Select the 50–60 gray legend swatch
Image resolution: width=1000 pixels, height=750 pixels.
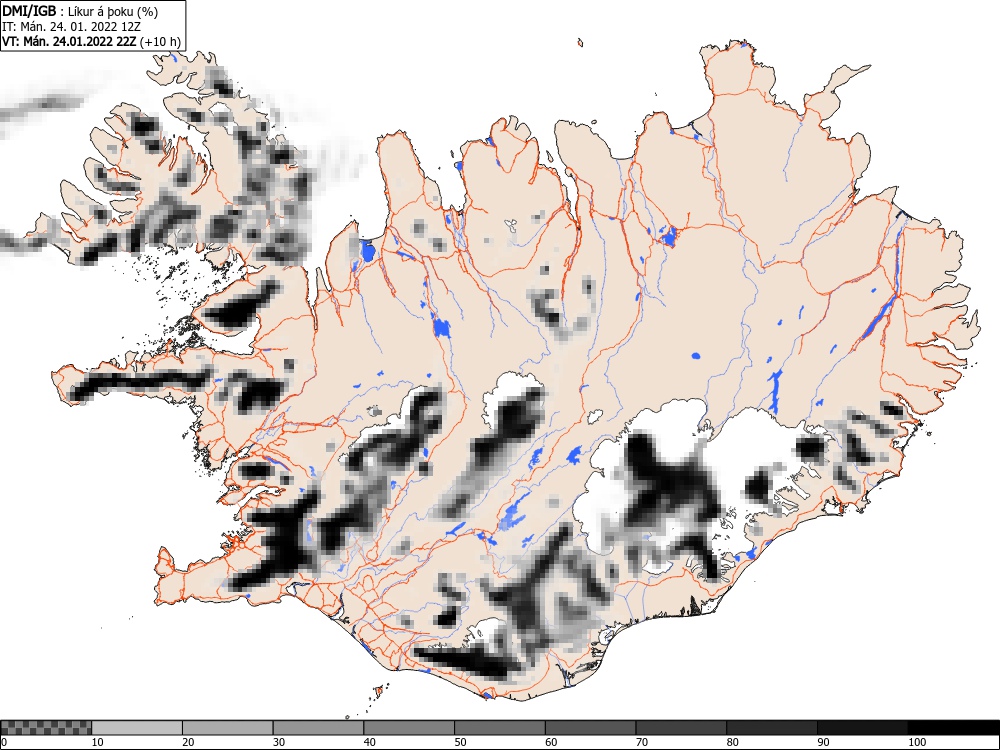(x=499, y=728)
